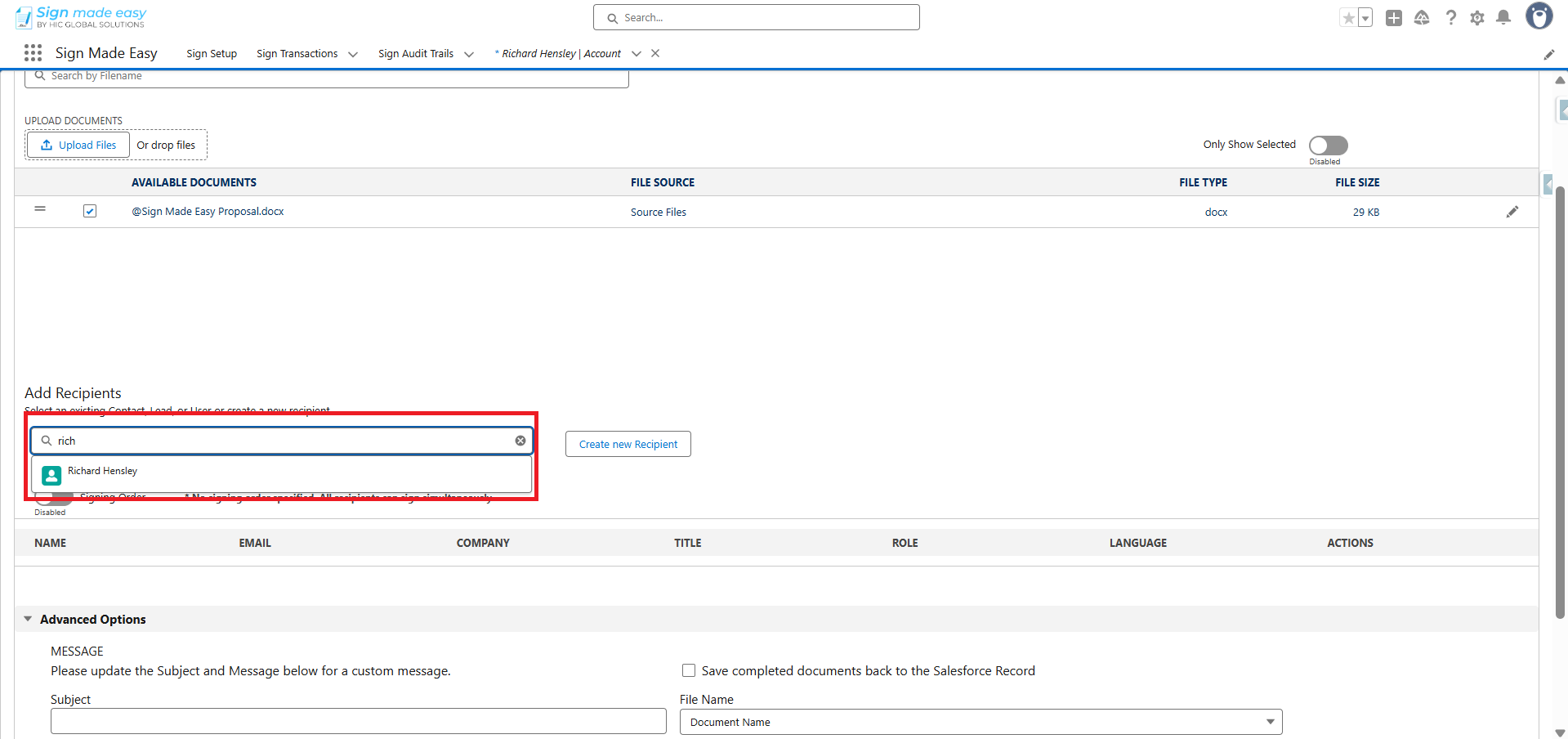This screenshot has width=1568, height=739.
Task: Open the Sign Transactions tab
Action: coord(297,53)
